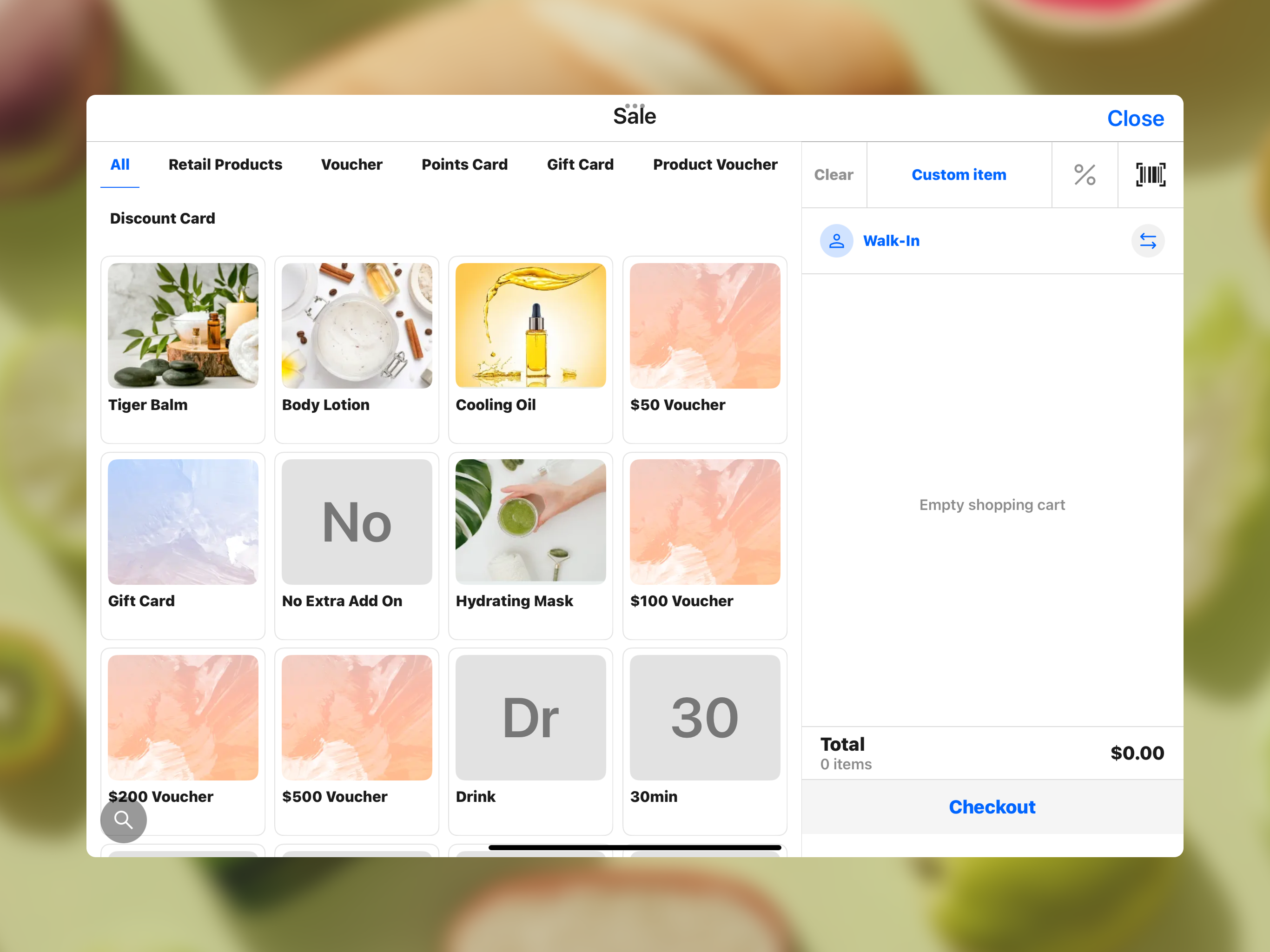Add the $50 Voucher item
Image resolution: width=1270 pixels, height=952 pixels.
(x=704, y=350)
